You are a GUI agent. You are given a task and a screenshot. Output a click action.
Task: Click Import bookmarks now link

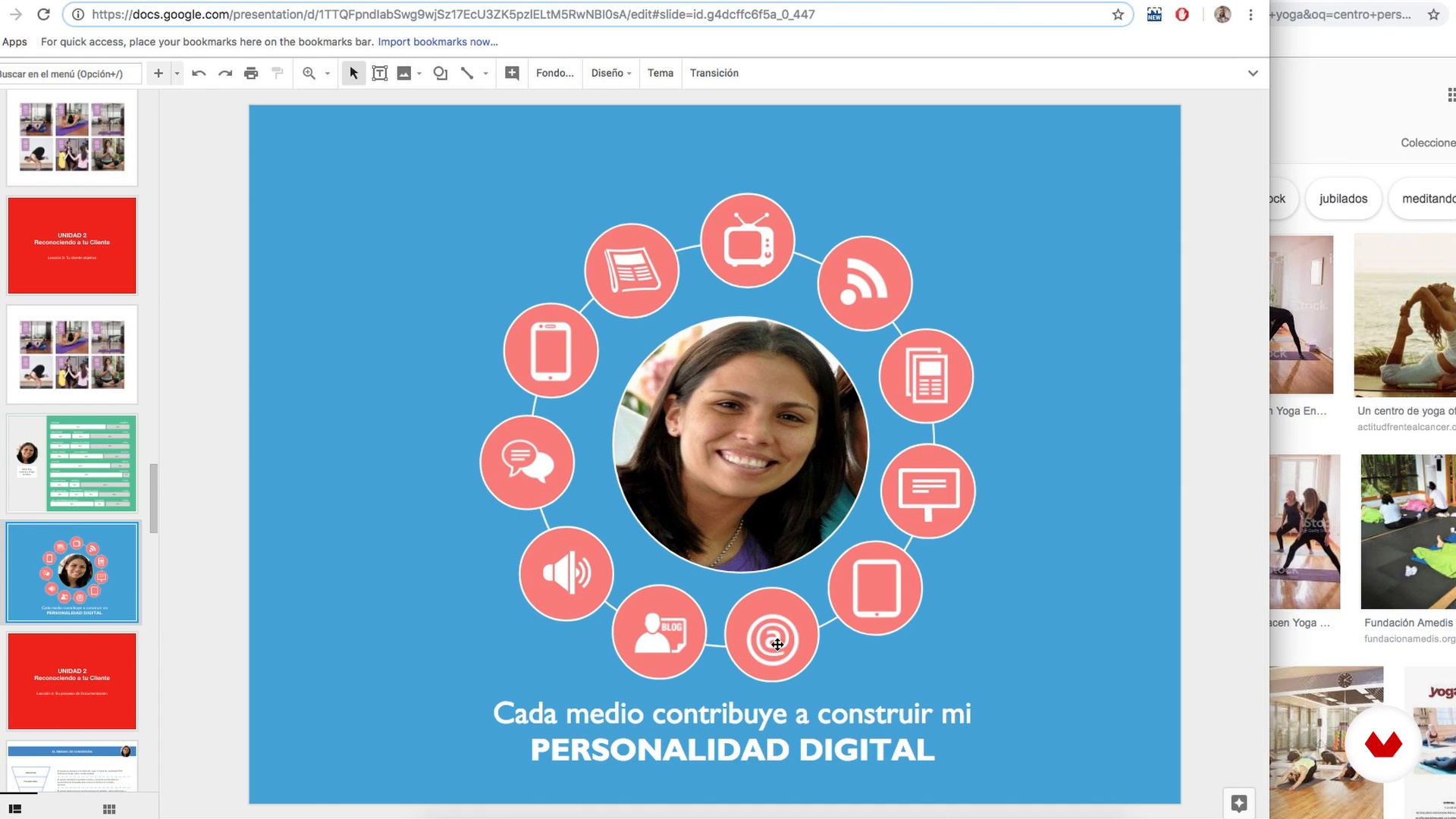coord(438,42)
